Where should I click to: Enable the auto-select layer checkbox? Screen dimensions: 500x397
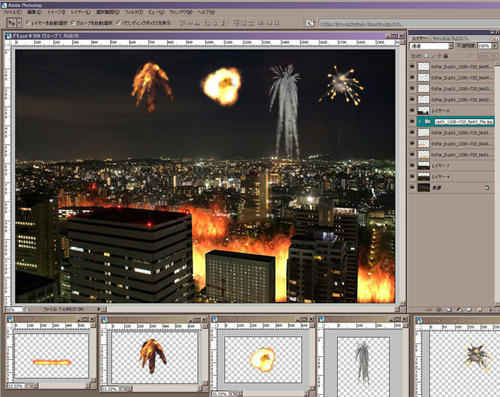coord(28,23)
